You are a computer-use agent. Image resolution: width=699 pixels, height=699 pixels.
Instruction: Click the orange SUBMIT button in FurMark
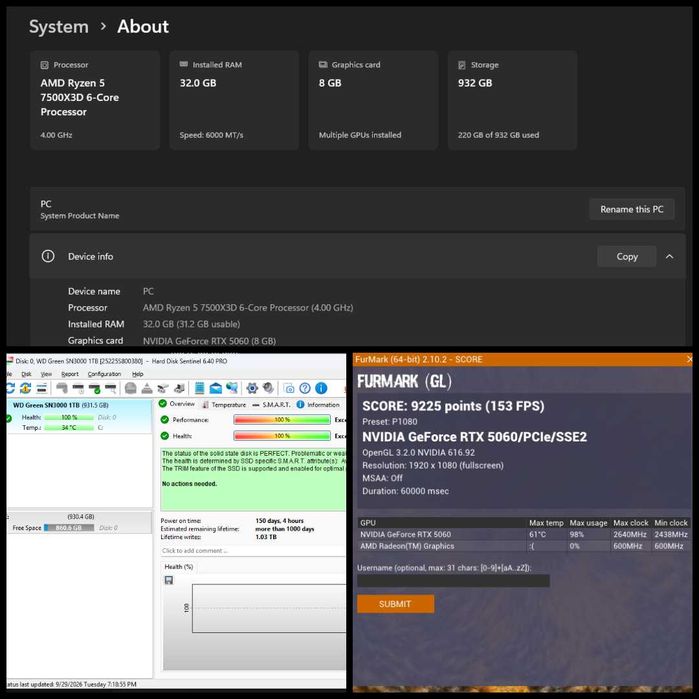pyautogui.click(x=395, y=604)
